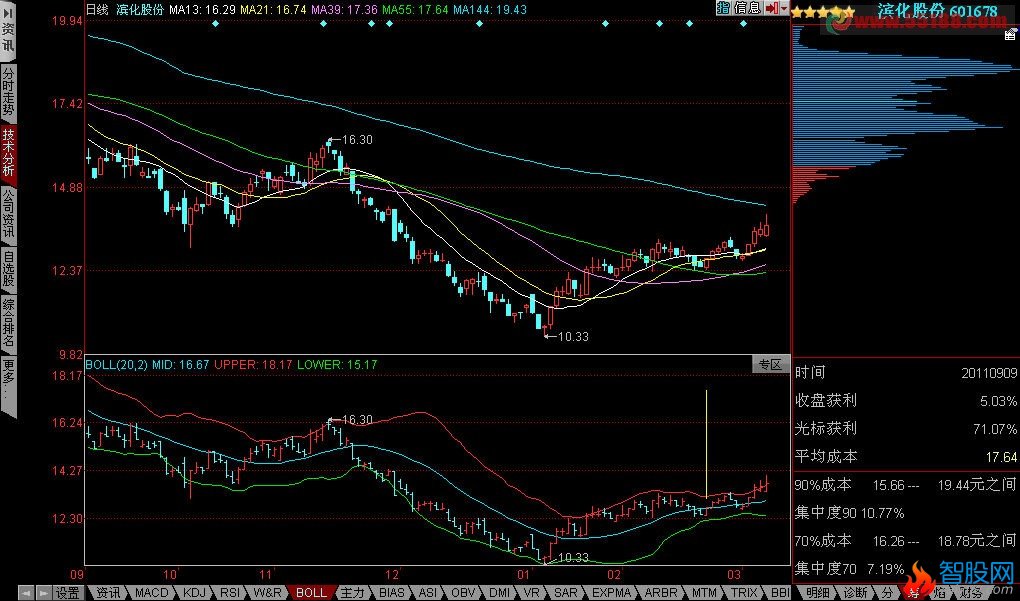1020x601 pixels.
Task: Switch to the ARBR indicator tab
Action: (x=661, y=593)
